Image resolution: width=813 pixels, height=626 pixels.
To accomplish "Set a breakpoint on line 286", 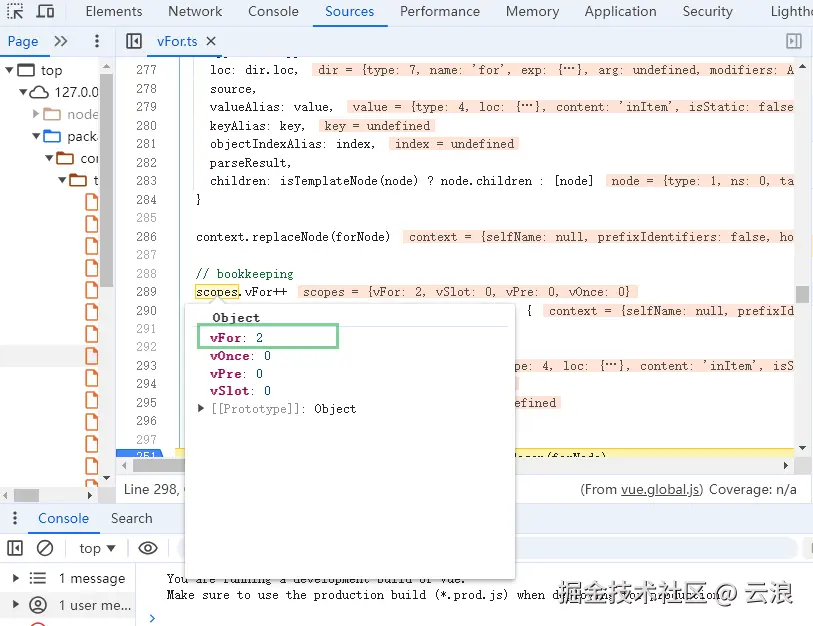I will coord(146,237).
